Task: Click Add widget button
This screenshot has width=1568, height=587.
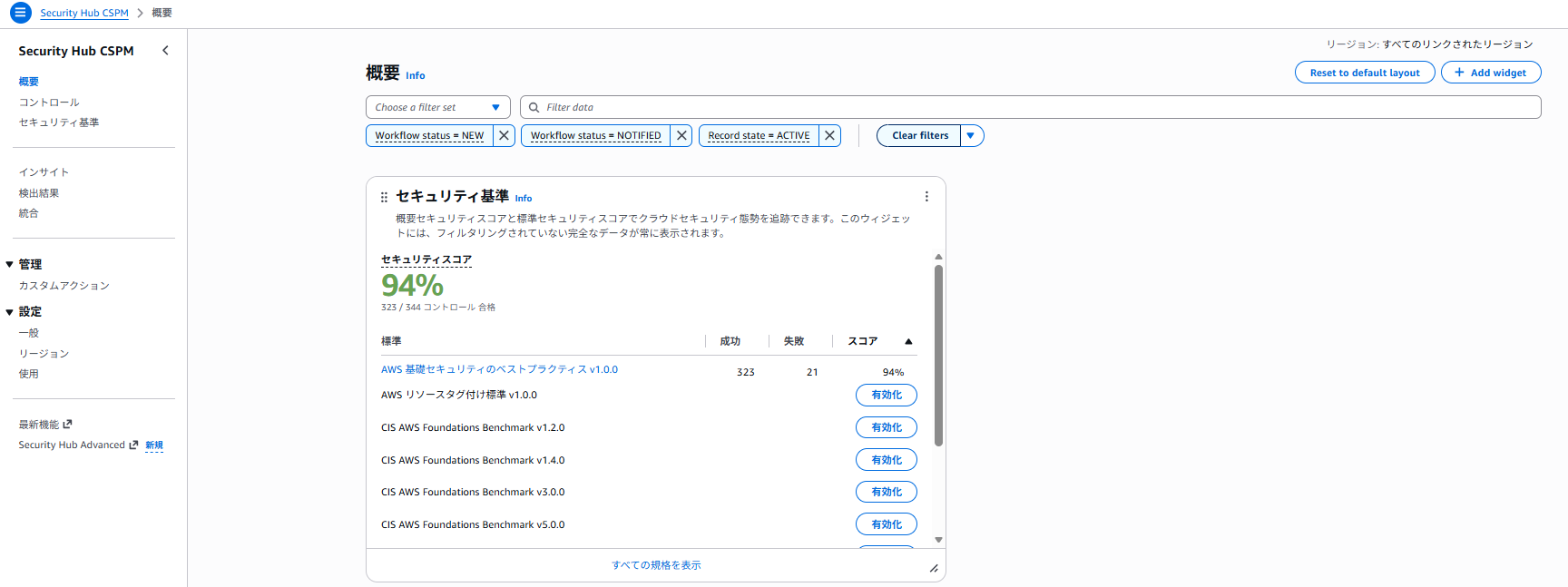Action: (x=1489, y=73)
